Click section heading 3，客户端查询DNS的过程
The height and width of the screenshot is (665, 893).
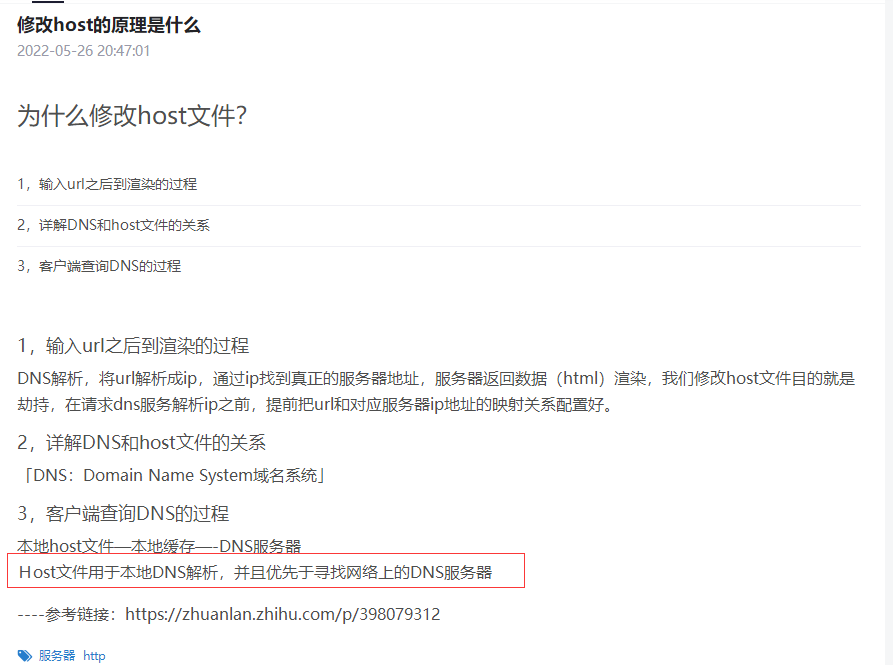(123, 513)
